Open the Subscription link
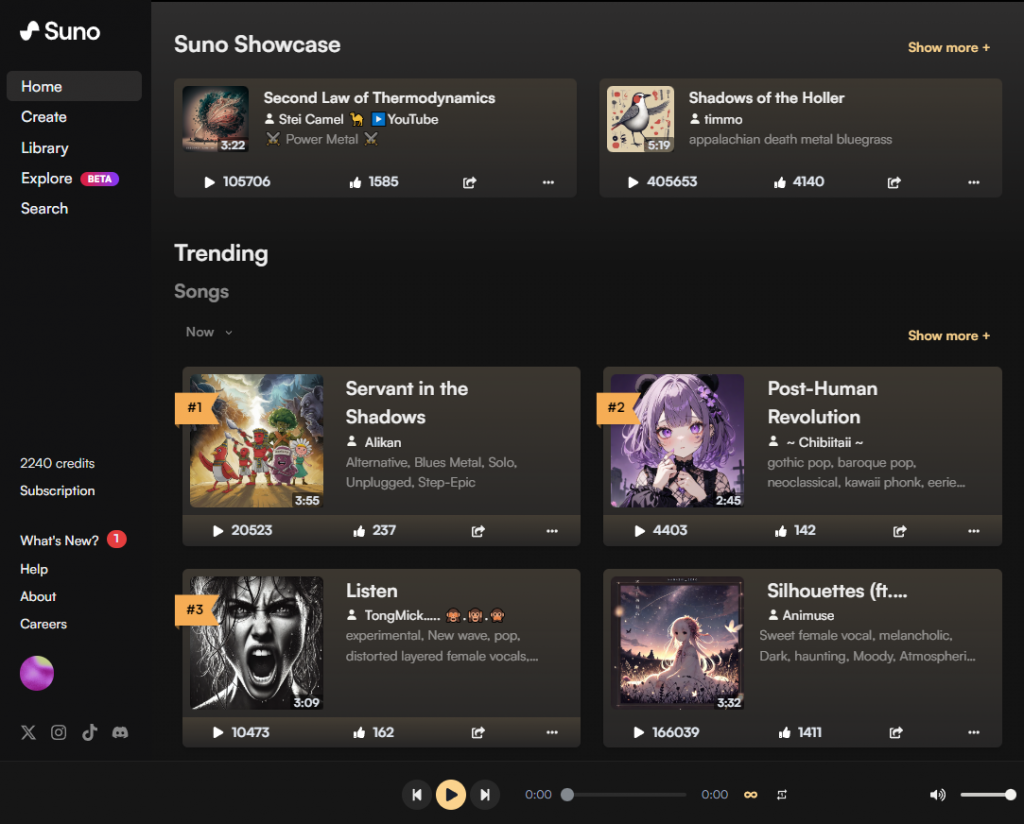This screenshot has width=1024, height=824. pos(58,491)
